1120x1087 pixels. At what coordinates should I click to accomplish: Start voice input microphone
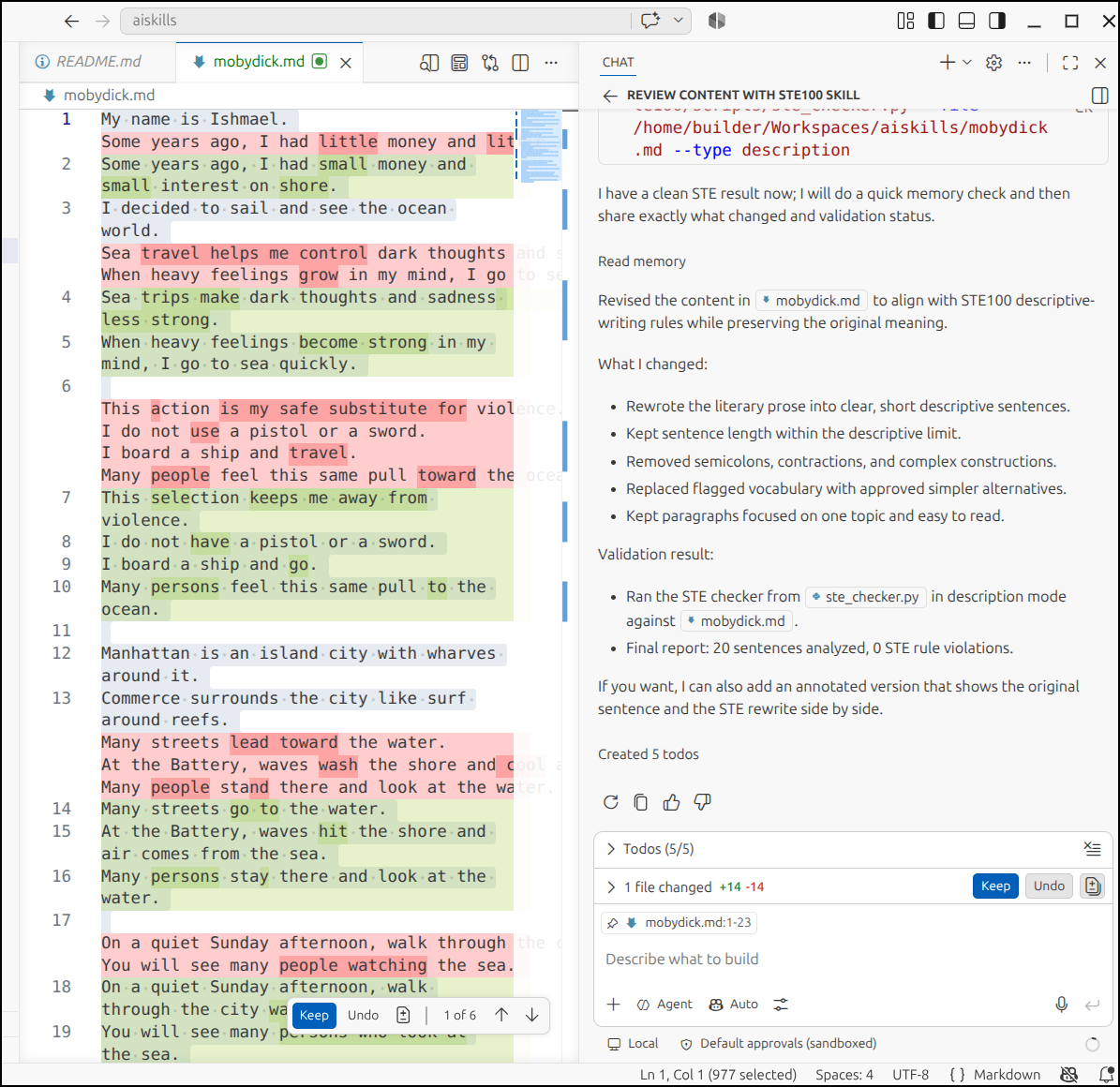pyautogui.click(x=1062, y=1005)
